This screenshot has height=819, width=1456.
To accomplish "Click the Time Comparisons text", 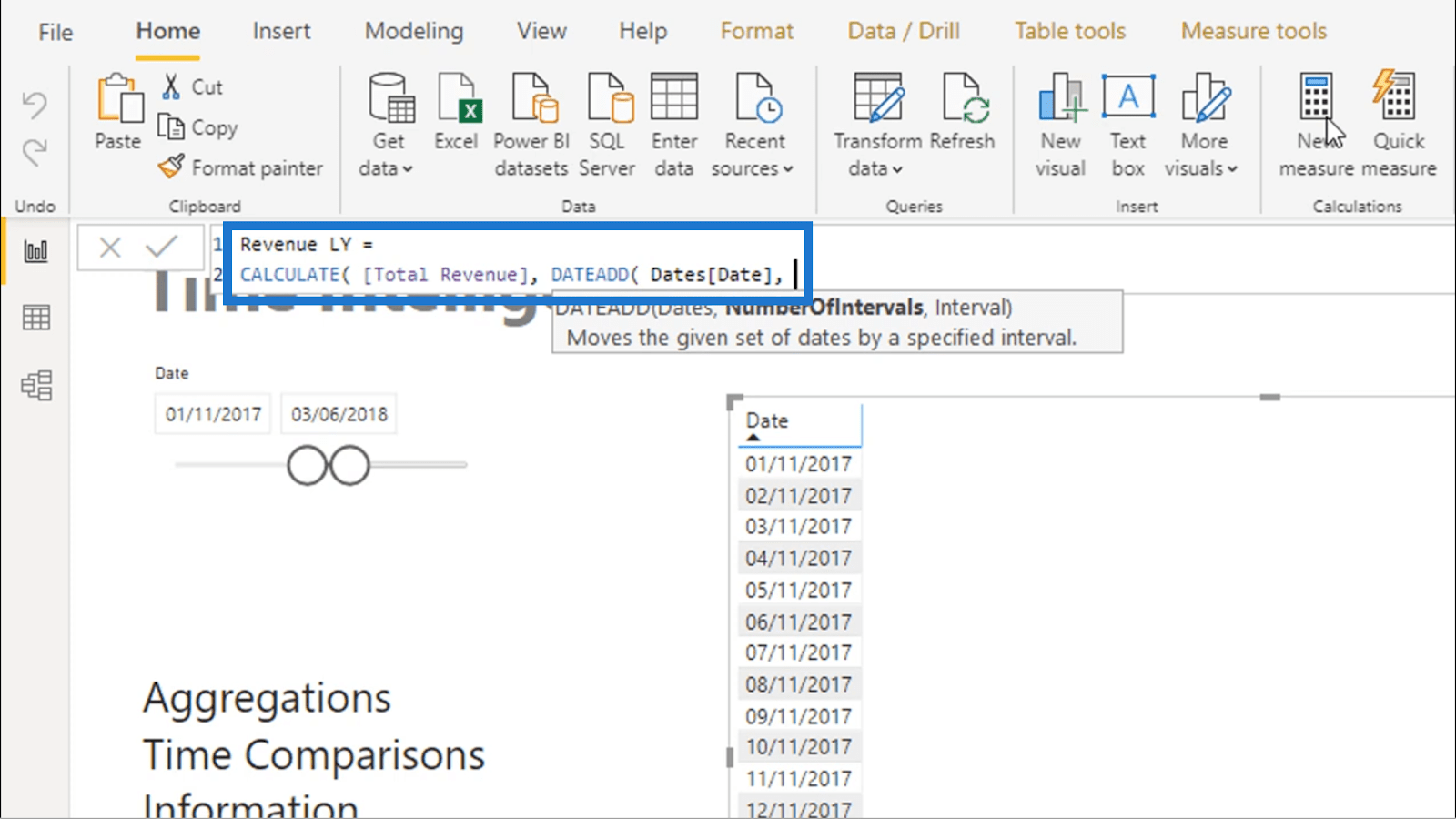I will [x=314, y=755].
